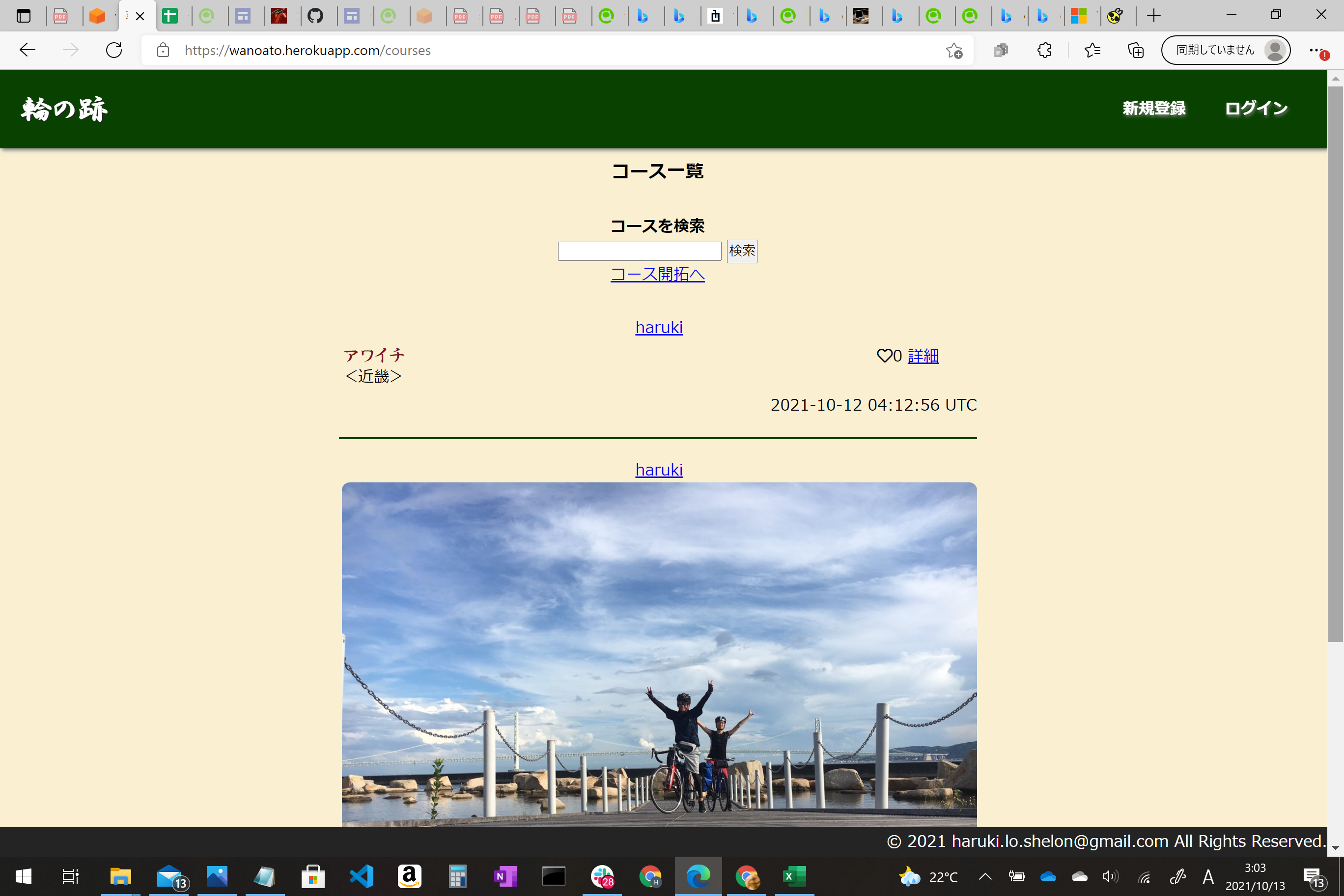Open the Settings and more (…) menu

1317,50
